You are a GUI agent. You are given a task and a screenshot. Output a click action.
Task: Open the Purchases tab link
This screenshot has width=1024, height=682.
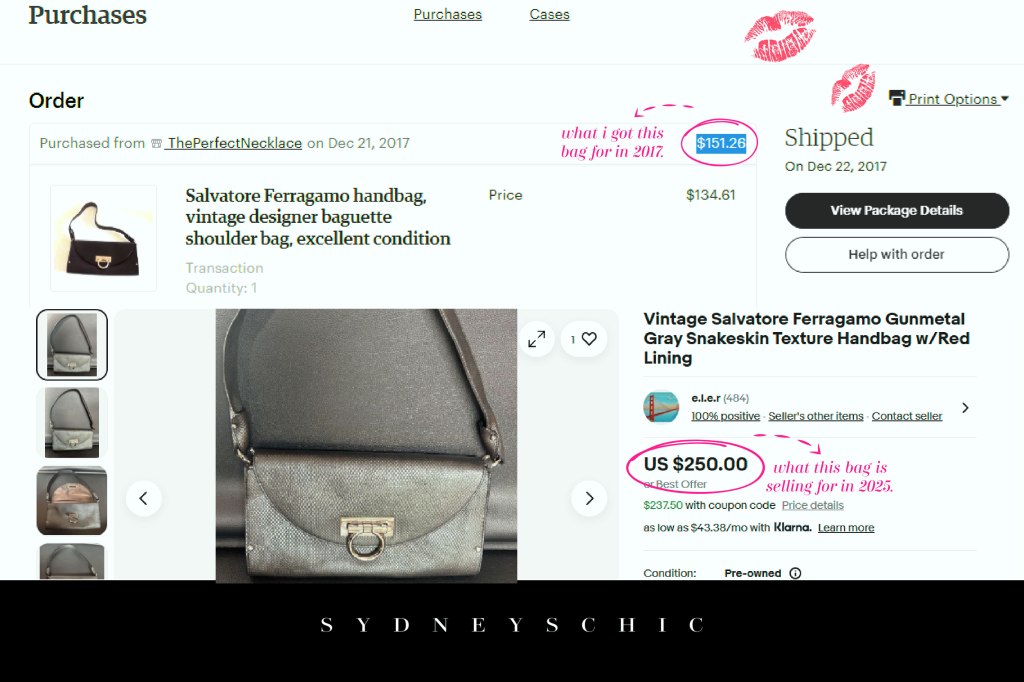pos(447,14)
